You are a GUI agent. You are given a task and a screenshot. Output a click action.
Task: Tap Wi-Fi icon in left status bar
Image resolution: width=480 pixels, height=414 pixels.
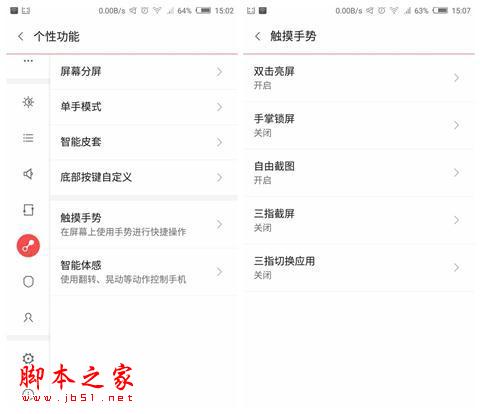point(157,11)
